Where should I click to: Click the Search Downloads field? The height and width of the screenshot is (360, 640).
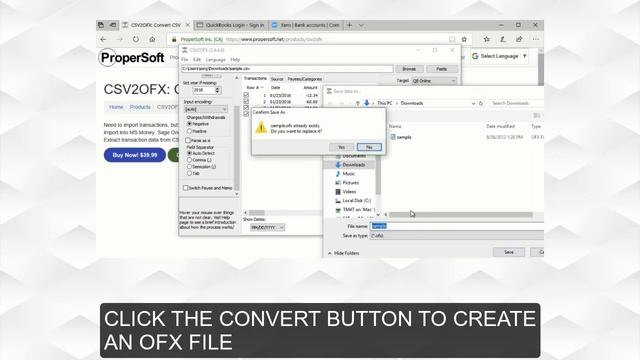click(516, 103)
